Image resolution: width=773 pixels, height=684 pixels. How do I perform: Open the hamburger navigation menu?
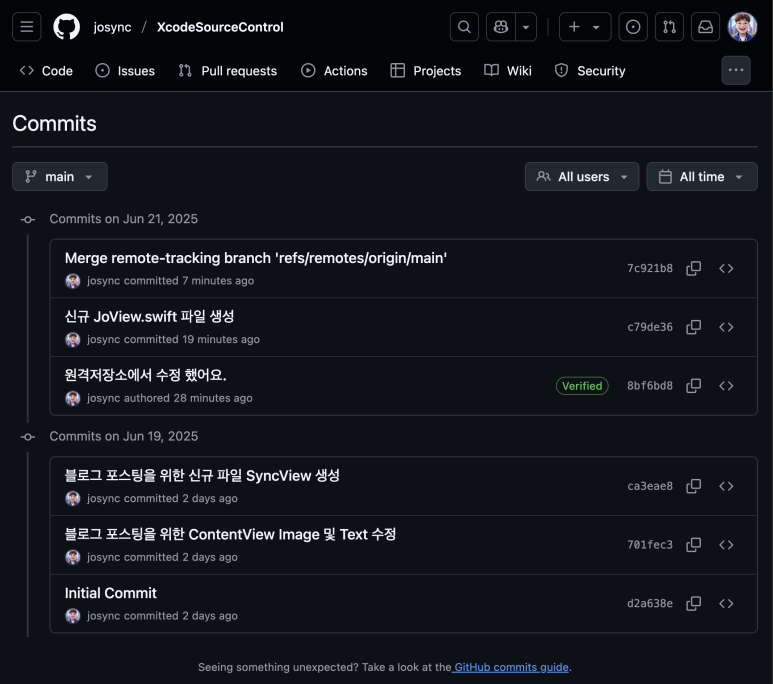pos(27,27)
